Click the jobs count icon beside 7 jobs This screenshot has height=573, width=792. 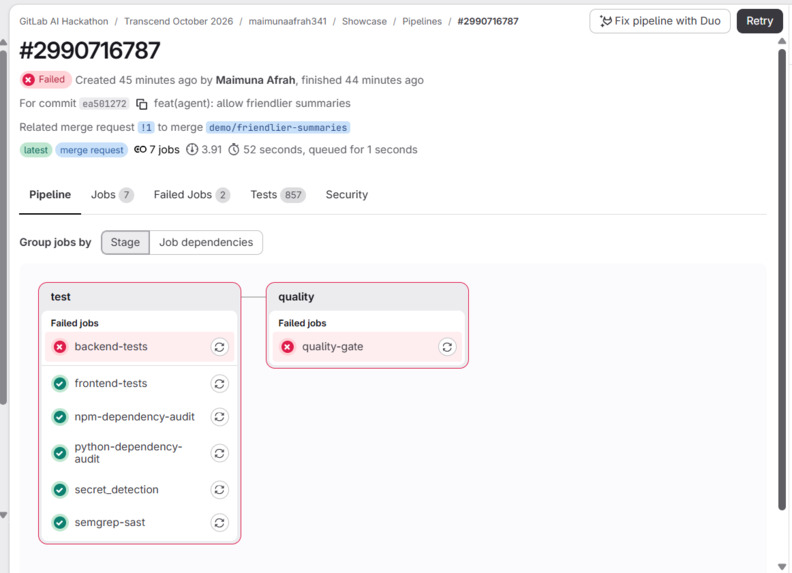pos(140,150)
